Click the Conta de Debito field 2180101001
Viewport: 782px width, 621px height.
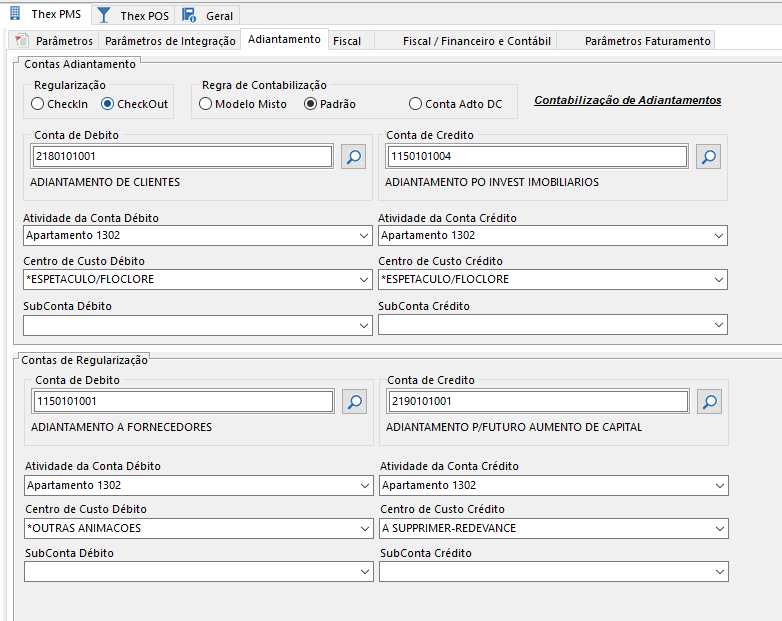pyautogui.click(x=182, y=157)
